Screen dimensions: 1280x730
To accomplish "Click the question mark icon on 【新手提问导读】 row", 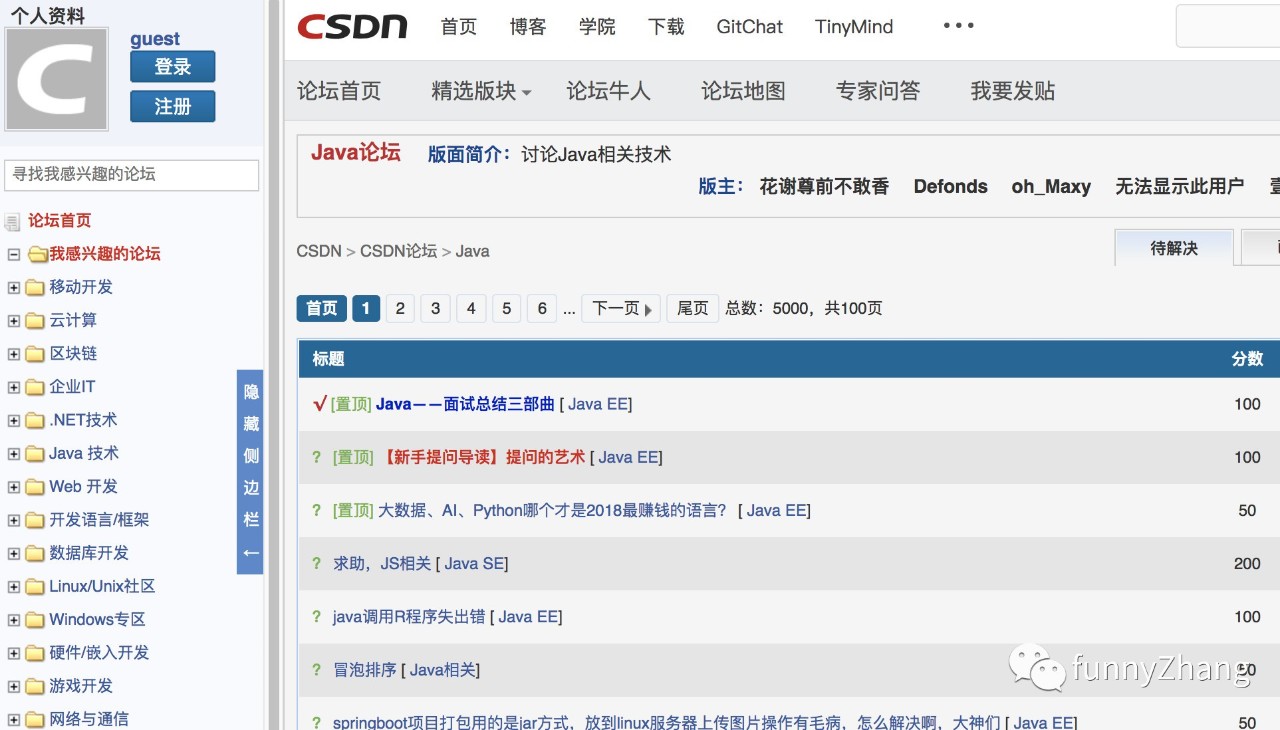I will pos(317,457).
